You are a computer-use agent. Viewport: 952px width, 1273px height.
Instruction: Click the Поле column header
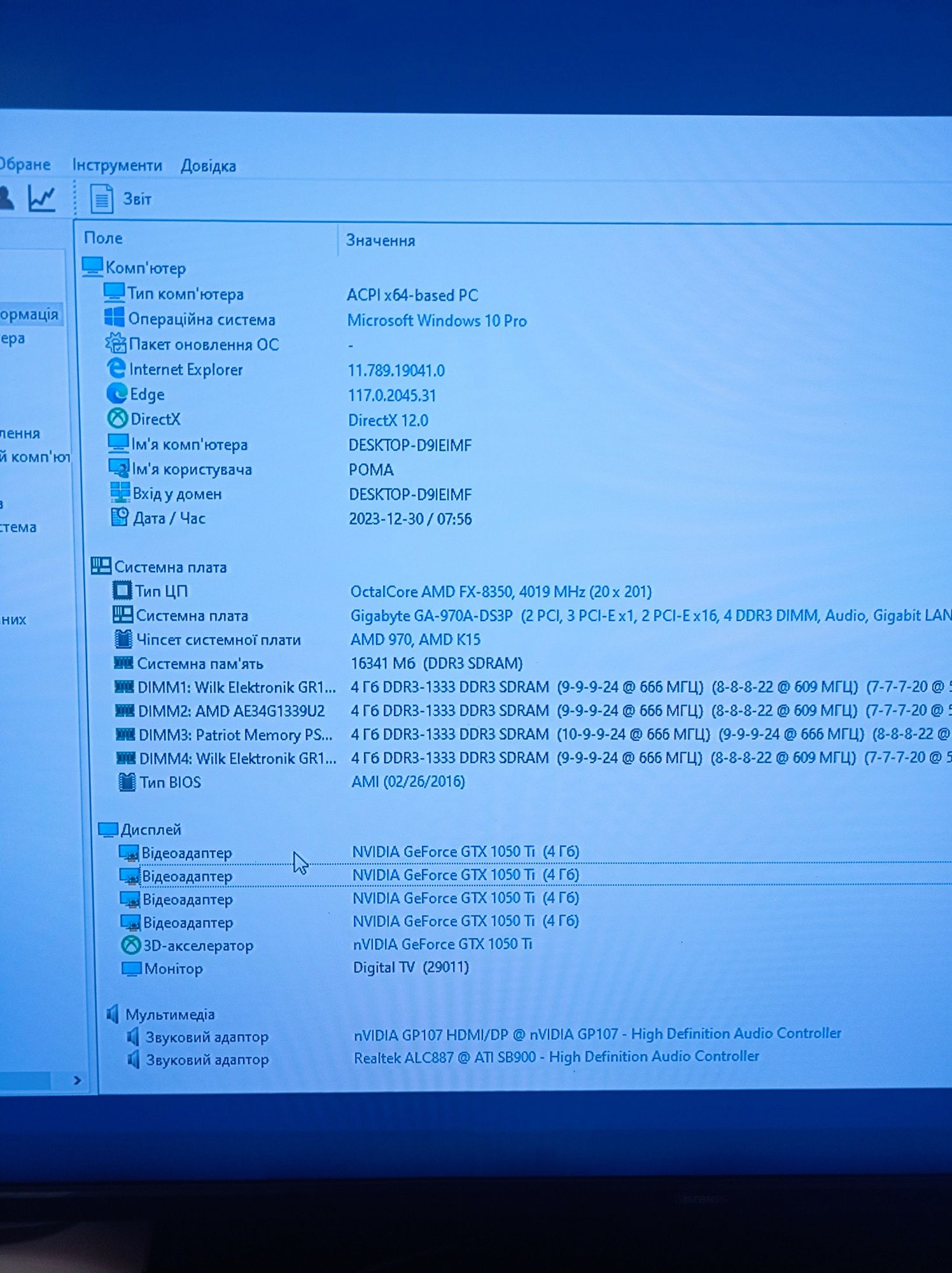coord(103,238)
